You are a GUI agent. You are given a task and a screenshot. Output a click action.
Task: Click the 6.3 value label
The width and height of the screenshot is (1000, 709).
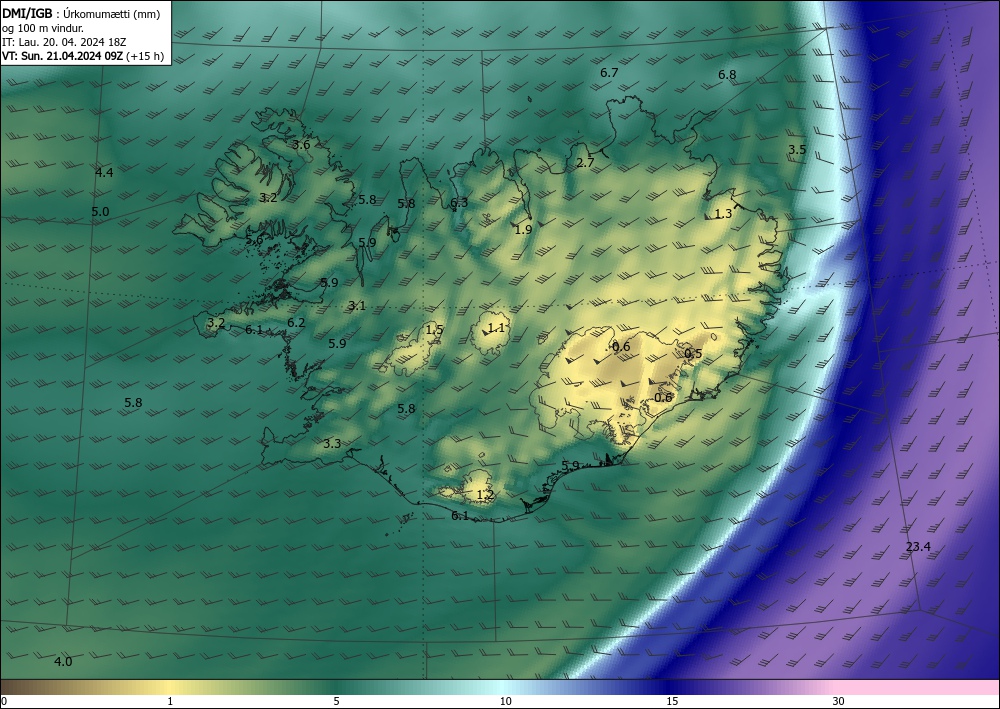pyautogui.click(x=459, y=203)
